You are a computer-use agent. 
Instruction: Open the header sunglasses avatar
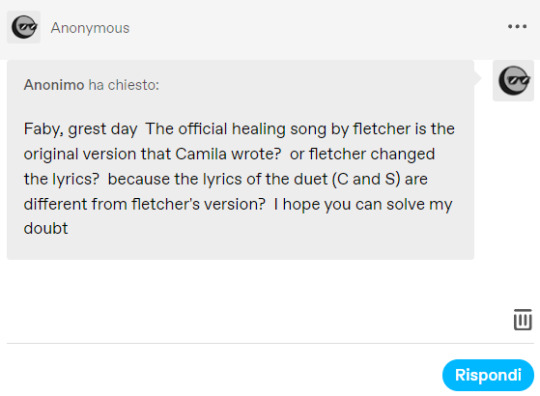(24, 27)
